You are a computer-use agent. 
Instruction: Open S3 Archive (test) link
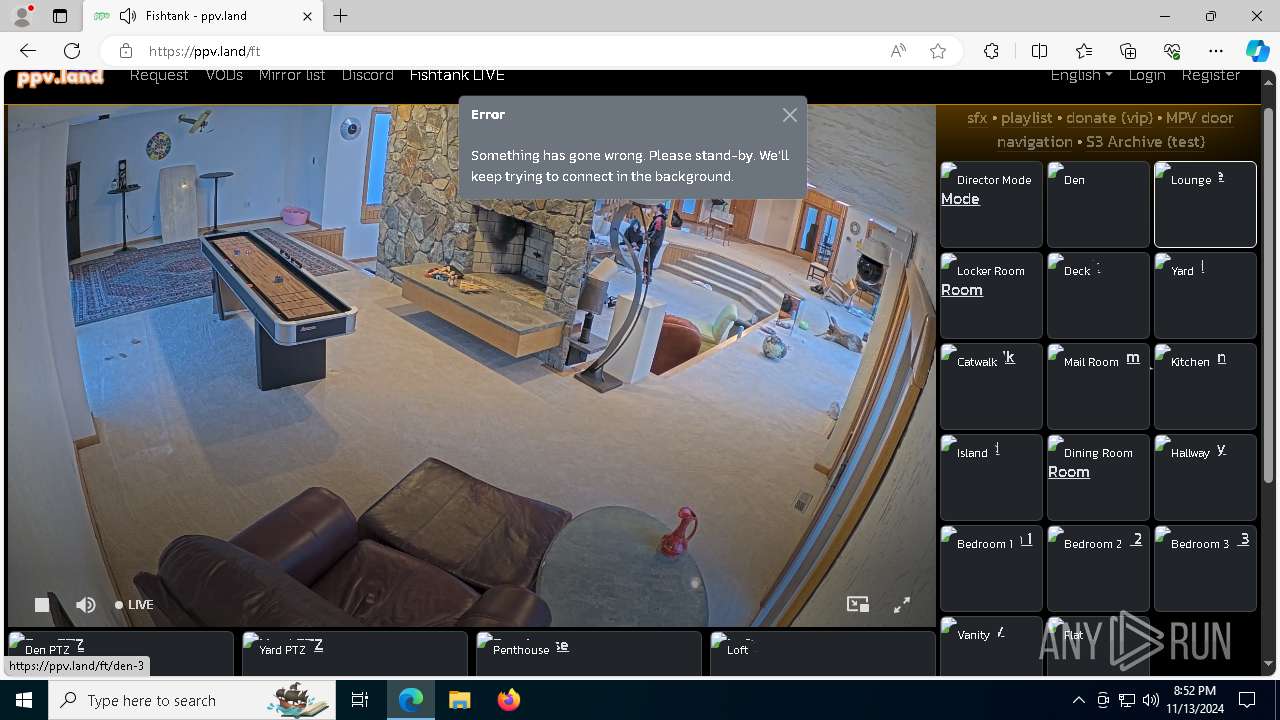[x=1145, y=142]
